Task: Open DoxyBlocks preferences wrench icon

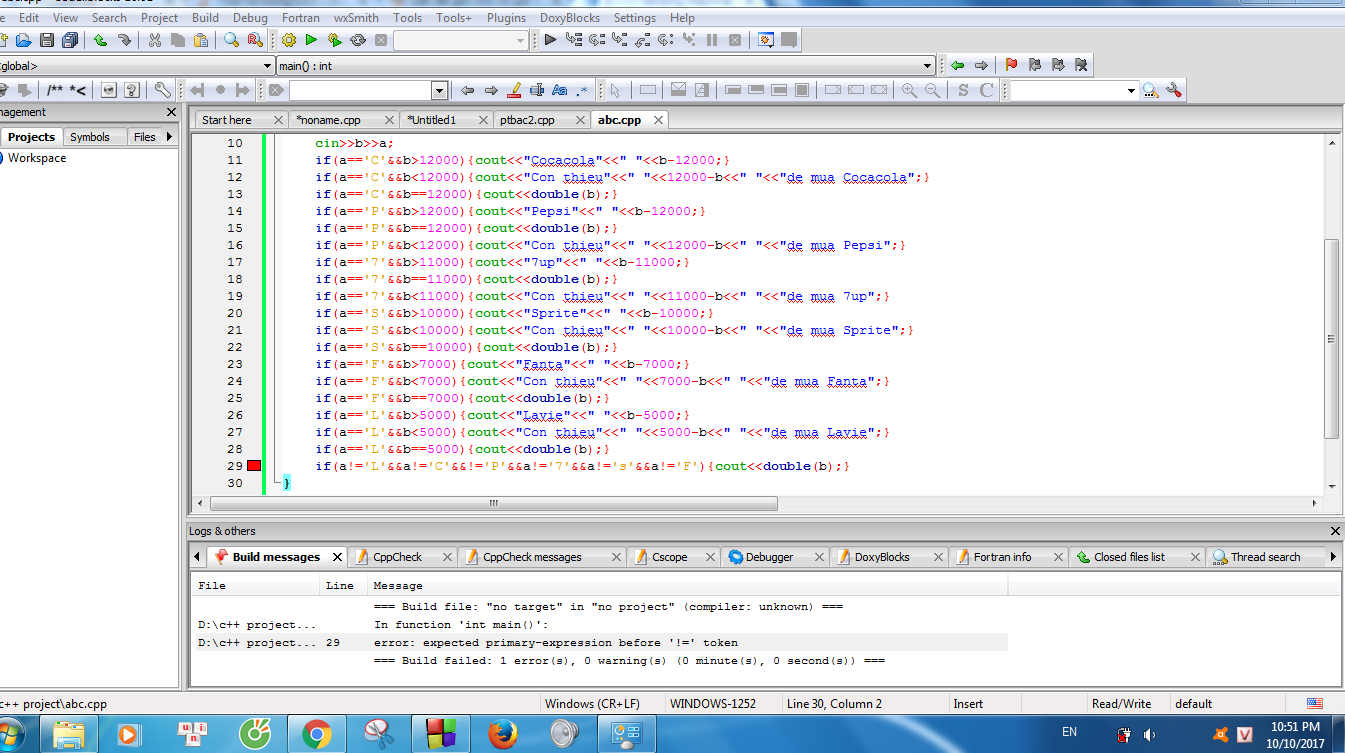Action: [162, 90]
